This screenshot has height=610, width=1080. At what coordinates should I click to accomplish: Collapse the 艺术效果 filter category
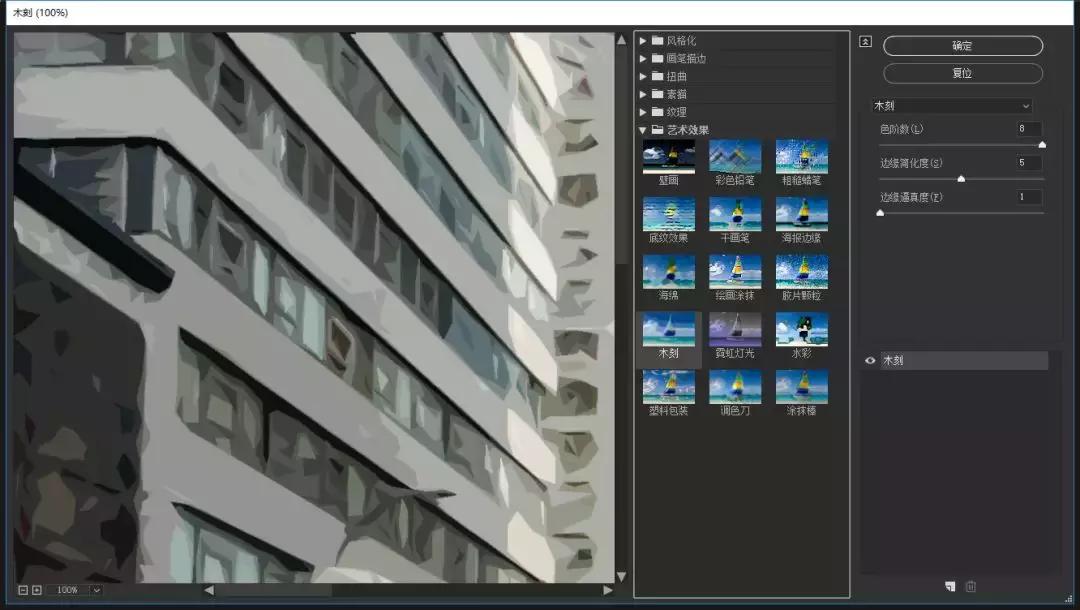point(643,129)
